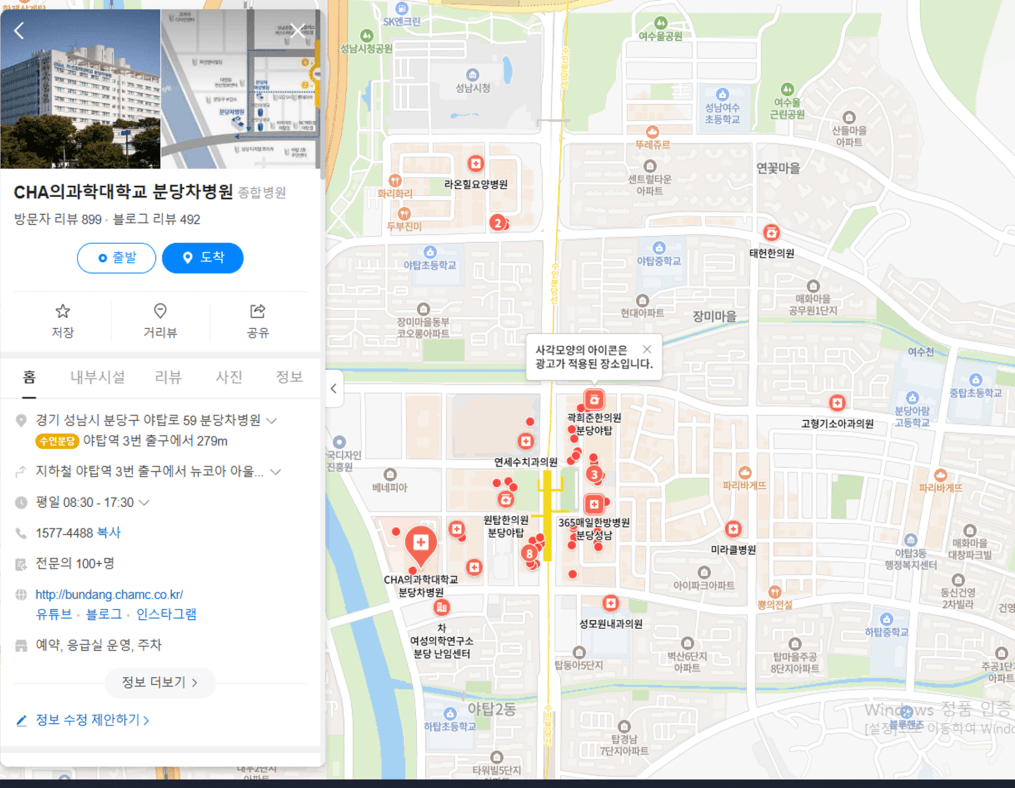Open the hospital location map image
This screenshot has width=1015, height=788.
coord(240,89)
